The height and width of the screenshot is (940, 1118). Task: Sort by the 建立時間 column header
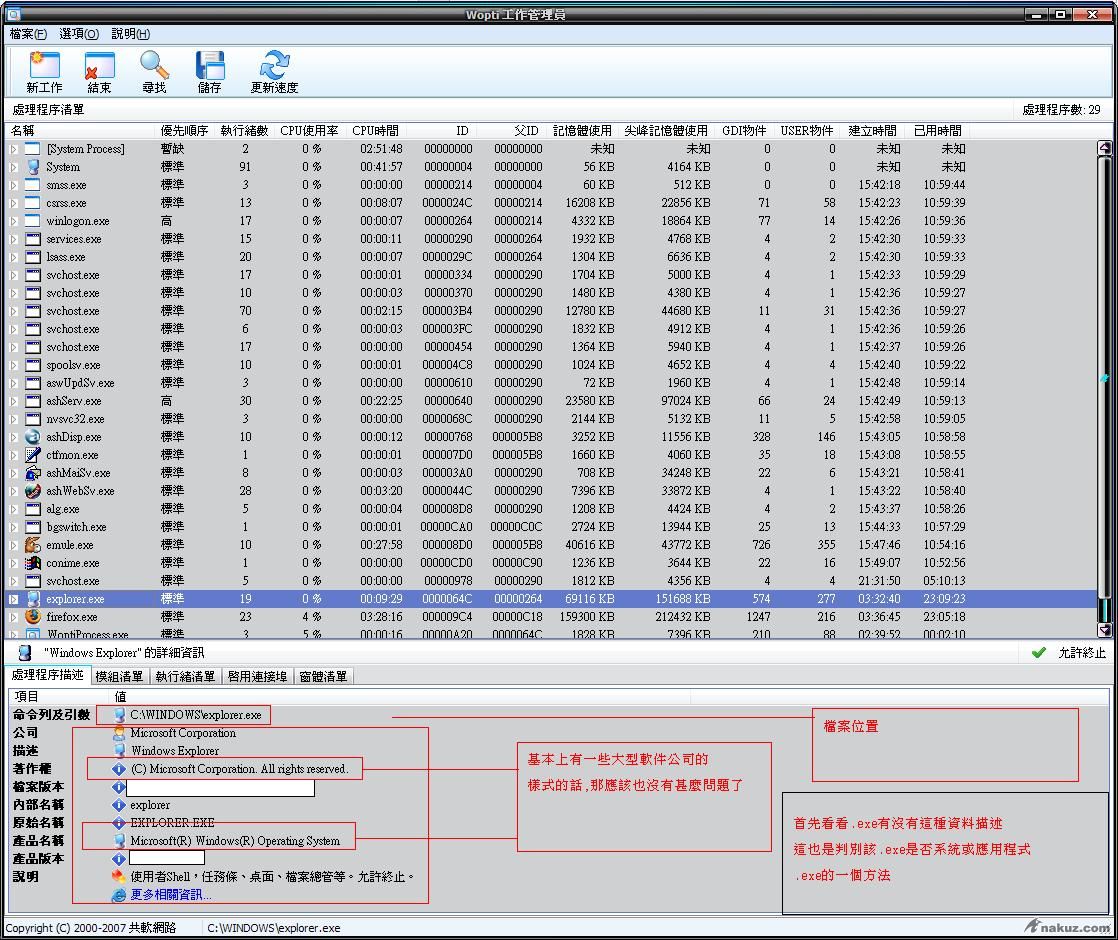point(873,131)
